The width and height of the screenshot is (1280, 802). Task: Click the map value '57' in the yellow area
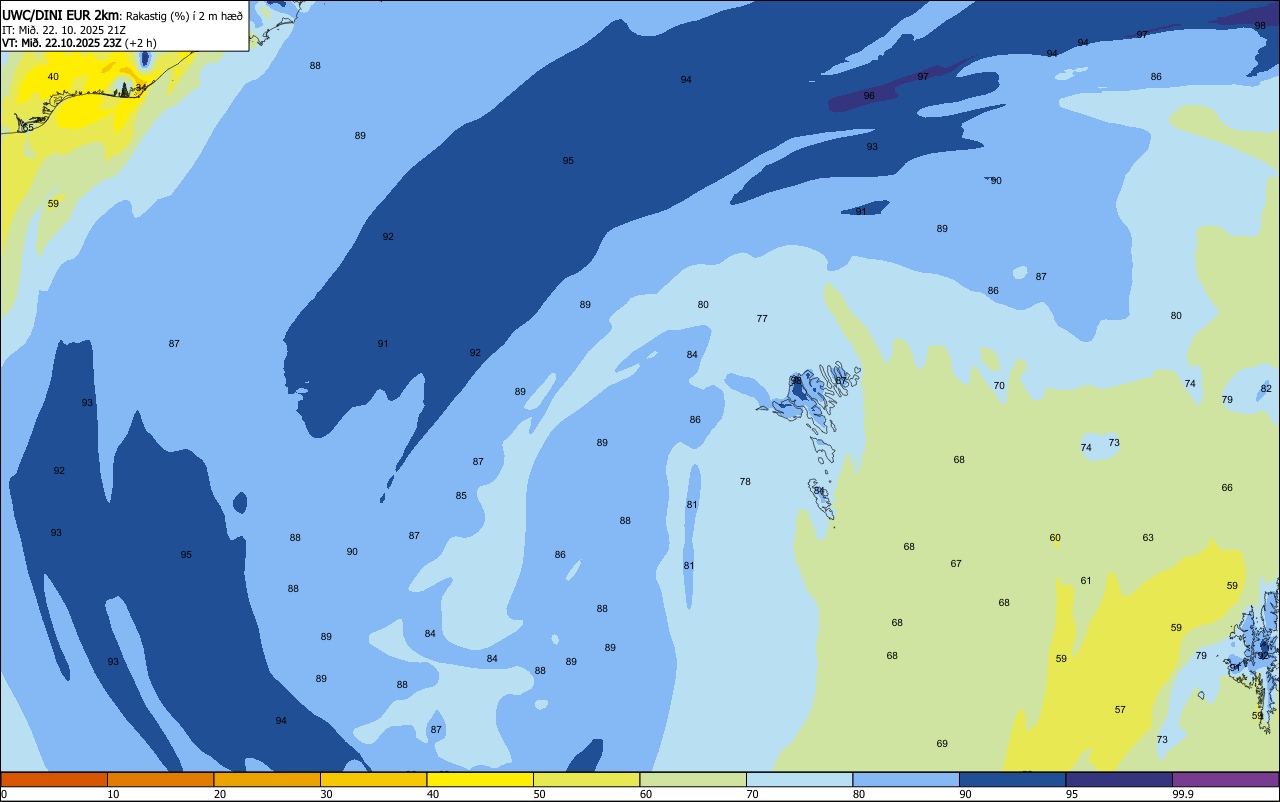[1120, 710]
